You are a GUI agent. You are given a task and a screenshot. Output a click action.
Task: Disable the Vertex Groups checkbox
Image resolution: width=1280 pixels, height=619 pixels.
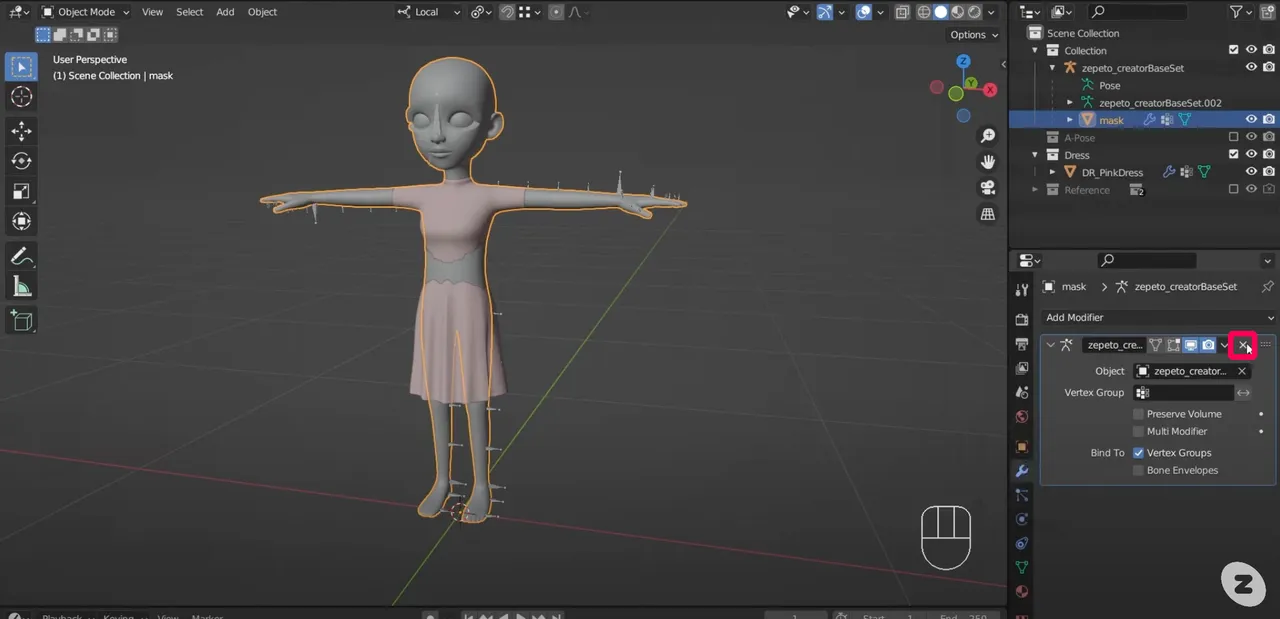tap(1138, 453)
